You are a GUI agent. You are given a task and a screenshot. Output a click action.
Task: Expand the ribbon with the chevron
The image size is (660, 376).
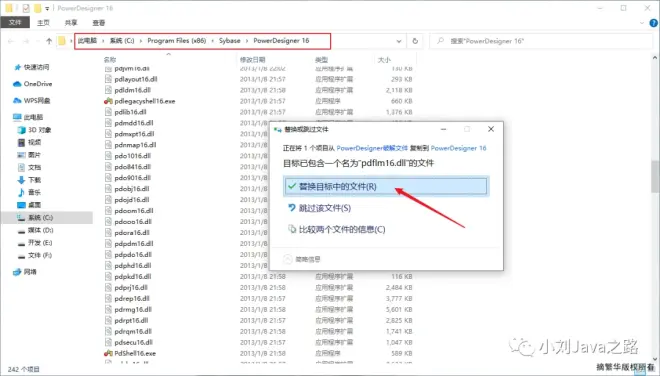(x=641, y=23)
